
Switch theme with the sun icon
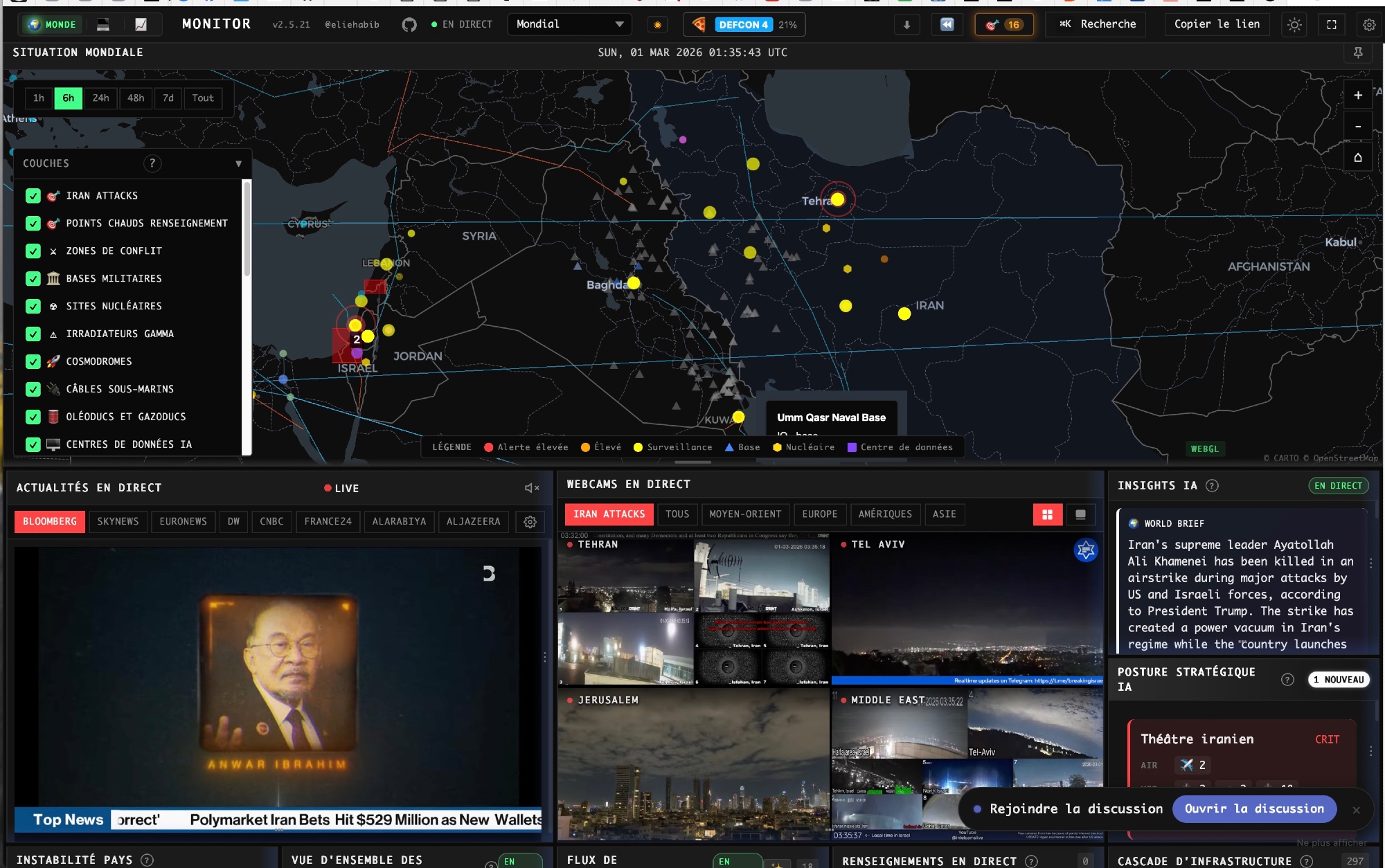pyautogui.click(x=1294, y=25)
